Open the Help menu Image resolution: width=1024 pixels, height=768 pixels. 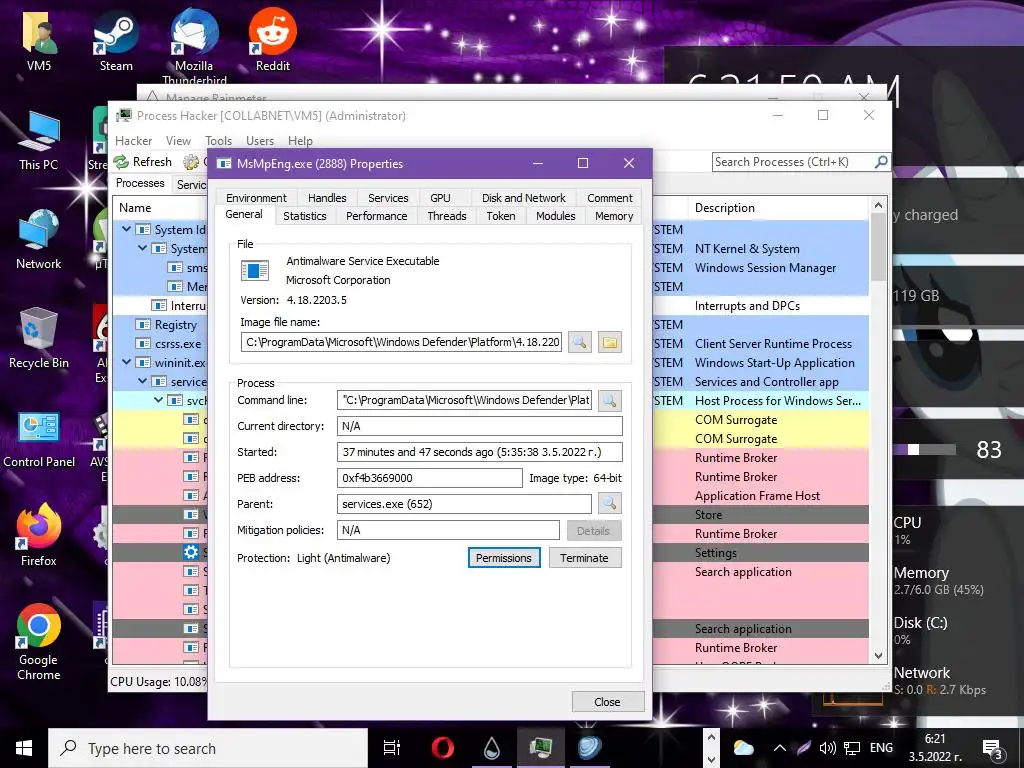(300, 141)
